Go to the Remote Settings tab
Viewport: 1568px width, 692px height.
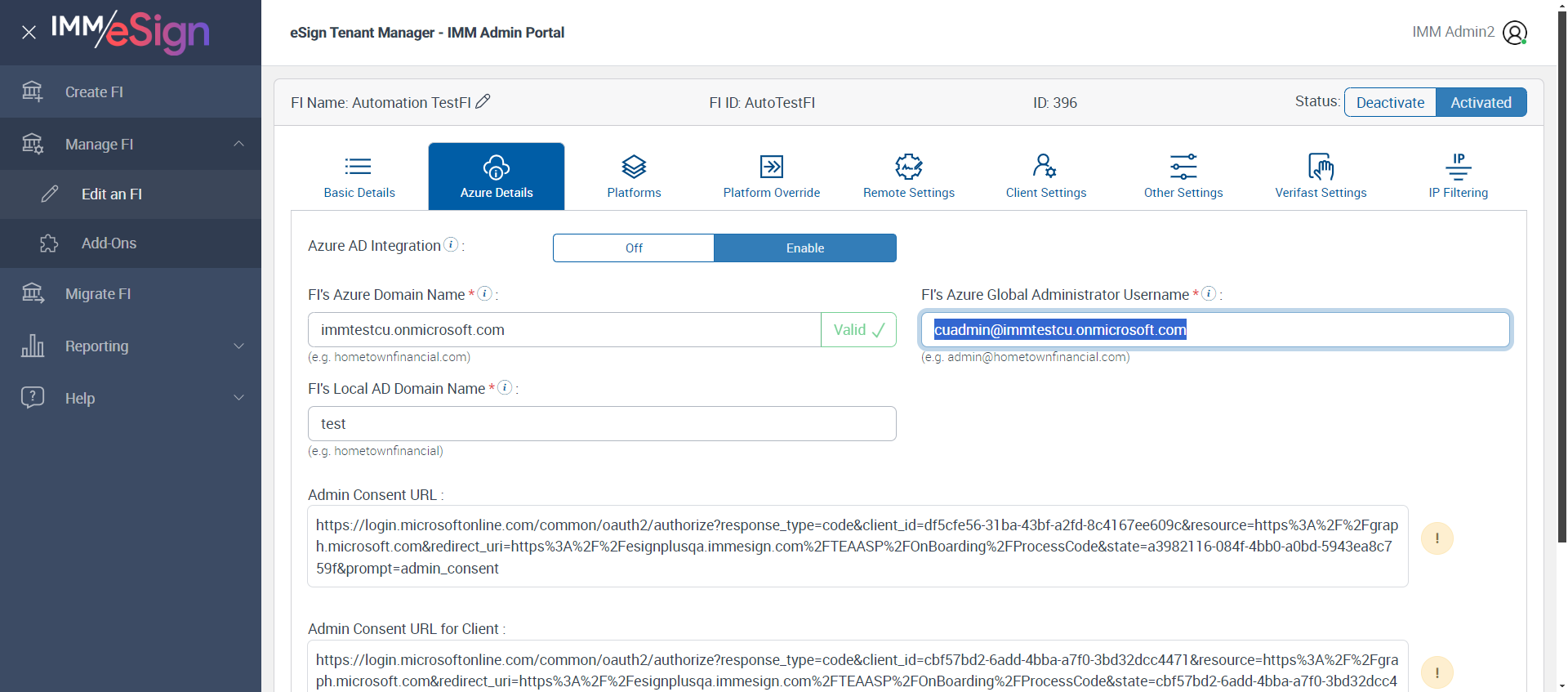tap(909, 176)
